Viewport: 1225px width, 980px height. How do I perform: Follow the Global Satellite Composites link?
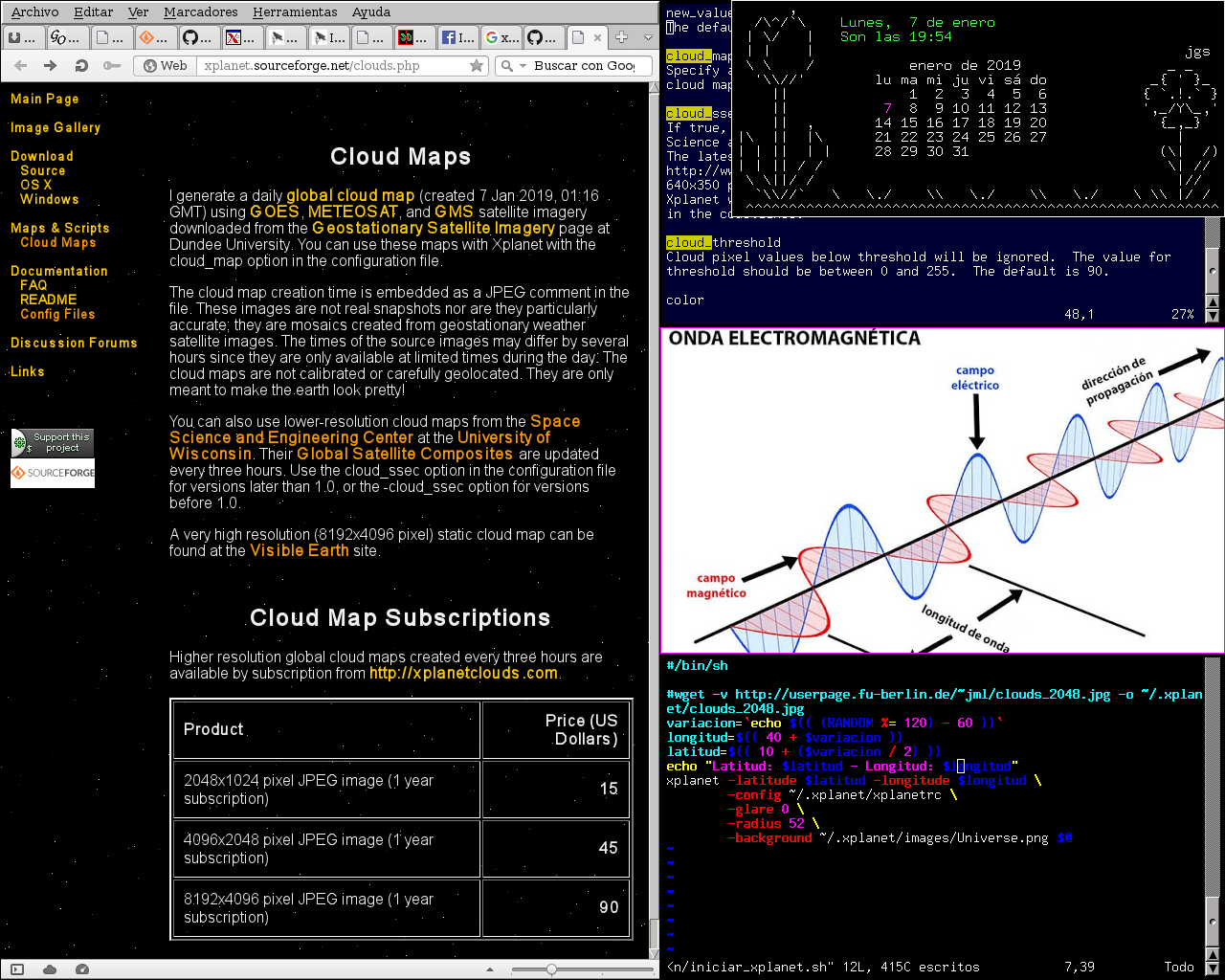(405, 454)
